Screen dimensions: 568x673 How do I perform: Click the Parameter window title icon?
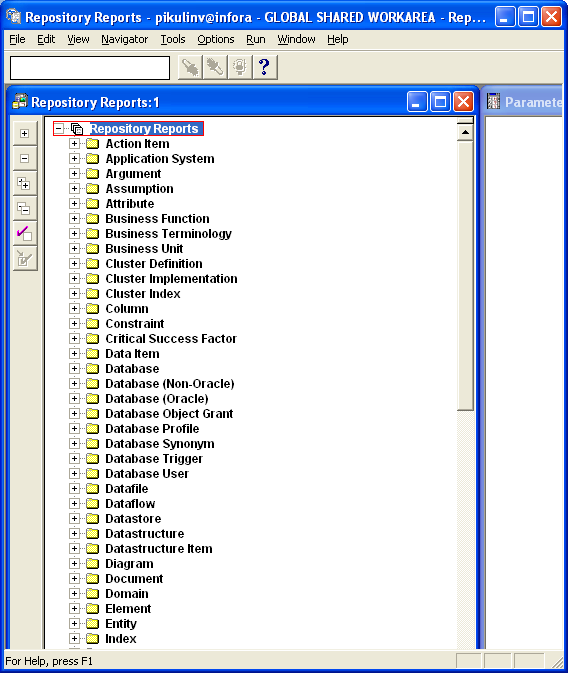click(494, 102)
